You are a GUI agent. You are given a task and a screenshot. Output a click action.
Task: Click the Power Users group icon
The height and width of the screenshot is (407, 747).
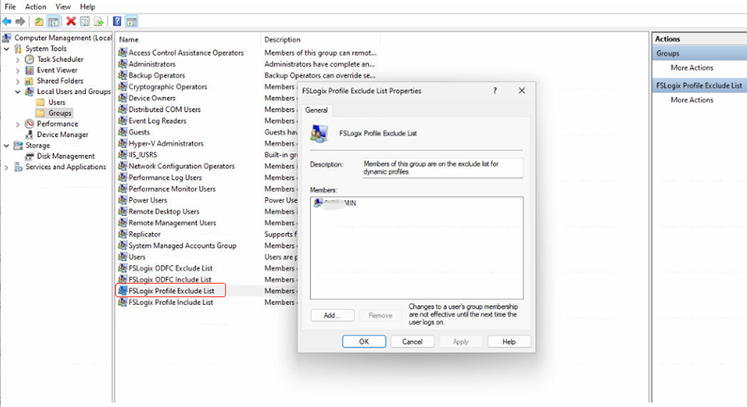122,200
